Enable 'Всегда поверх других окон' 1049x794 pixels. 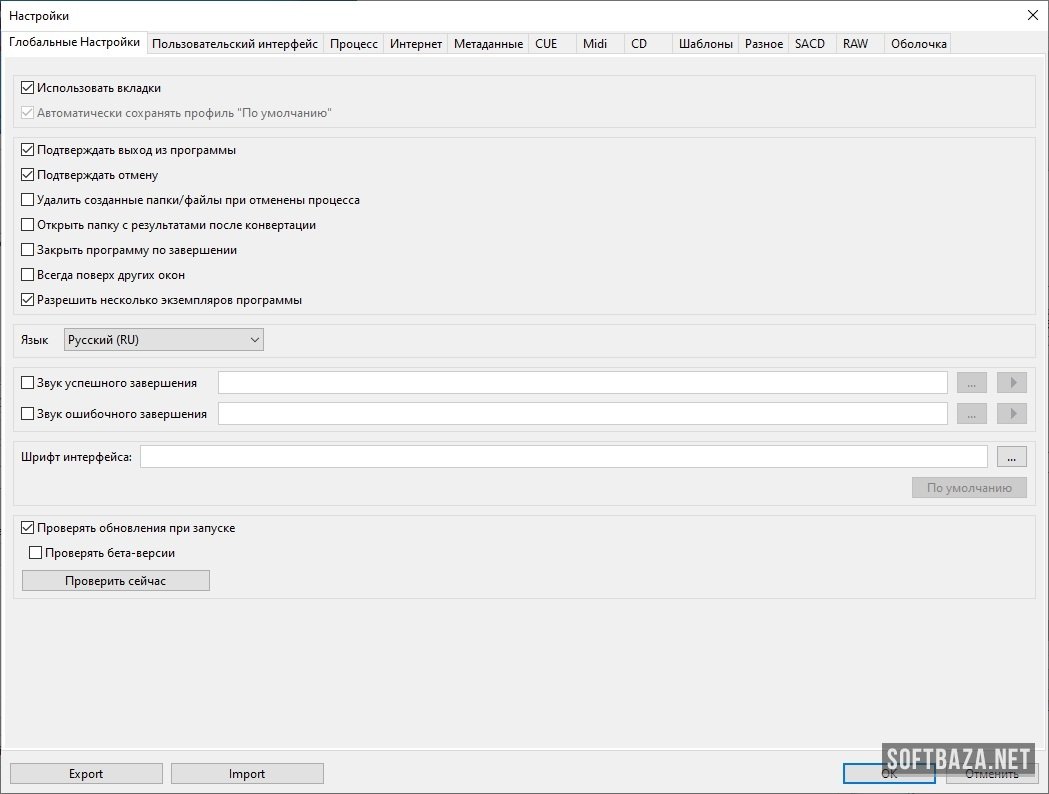coord(28,275)
